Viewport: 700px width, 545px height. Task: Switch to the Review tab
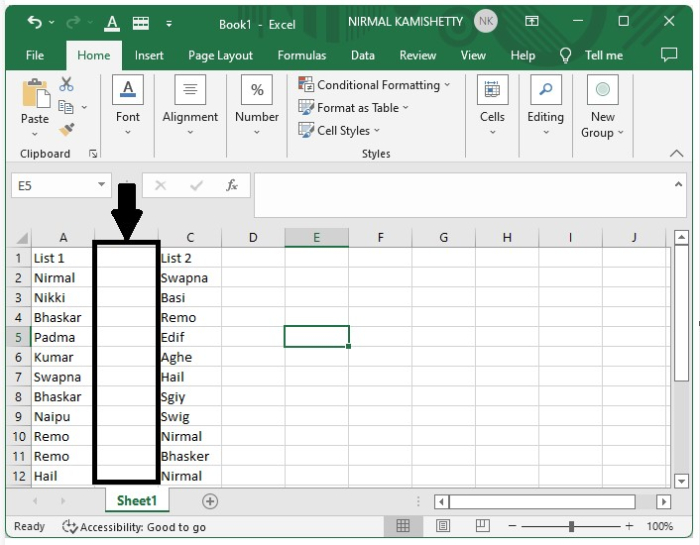(417, 55)
